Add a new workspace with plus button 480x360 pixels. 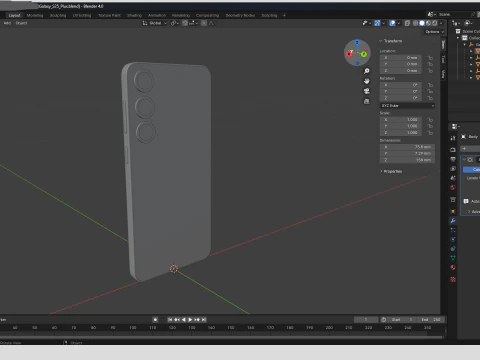284,15
